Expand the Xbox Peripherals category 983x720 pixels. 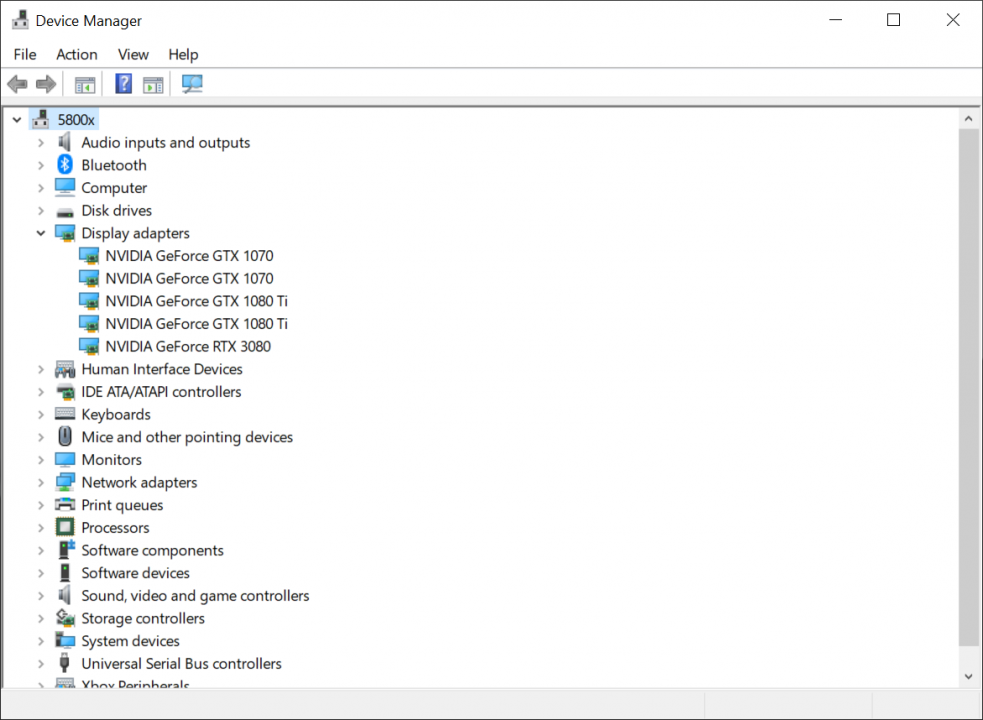(41, 685)
